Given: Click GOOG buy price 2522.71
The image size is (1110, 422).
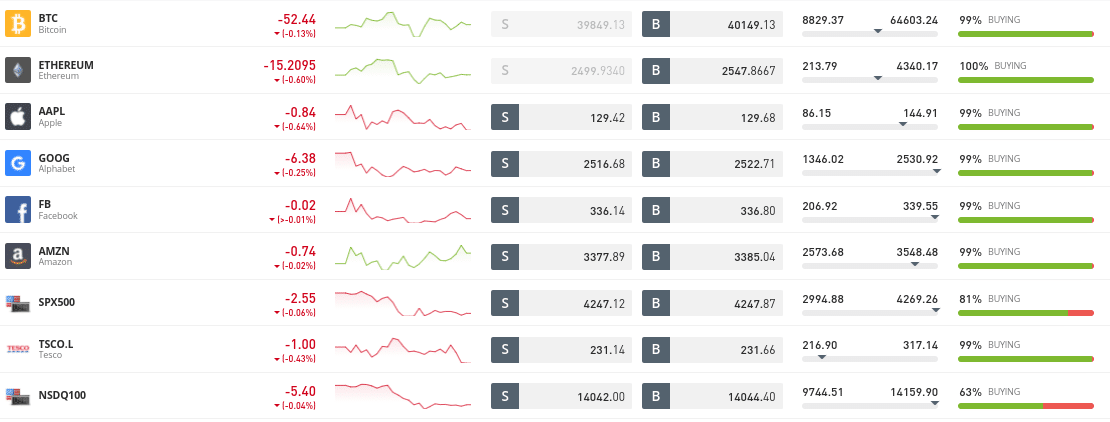Looking at the screenshot, I should click(x=755, y=164).
